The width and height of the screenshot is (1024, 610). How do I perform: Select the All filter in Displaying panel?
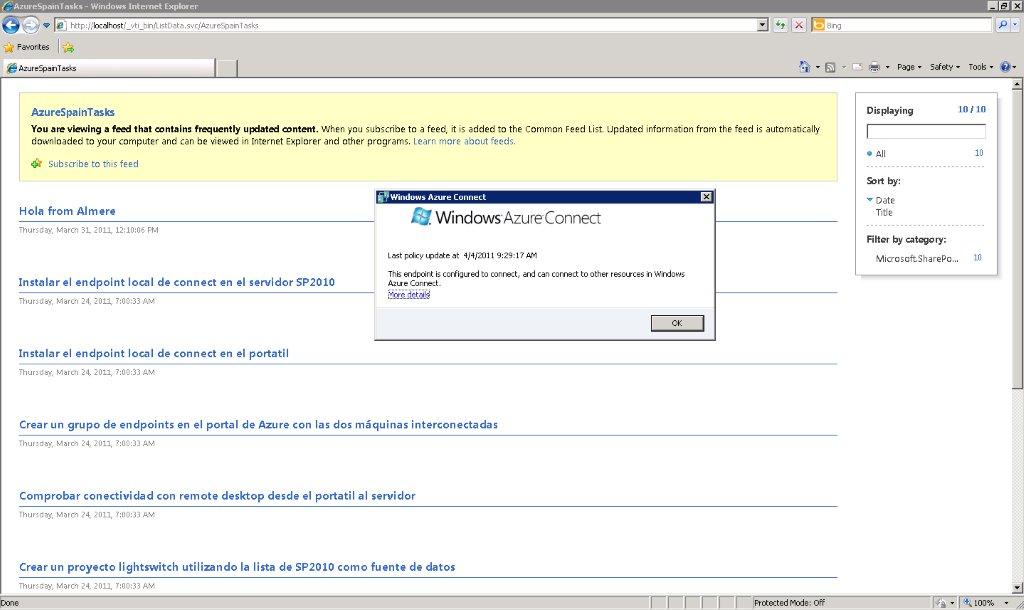[880, 154]
